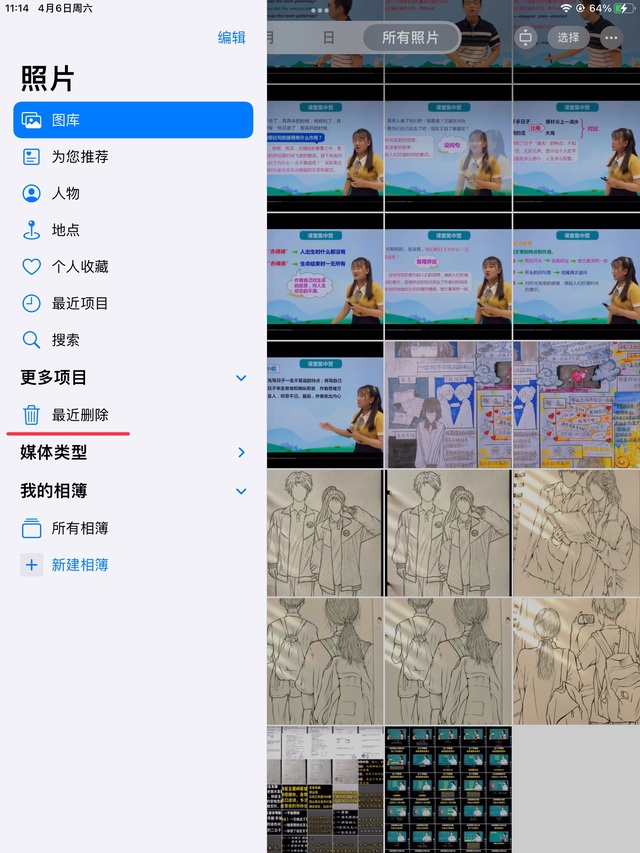Expand the 媒体类型 section chevron
Screen dimensions: 640x853
[241, 453]
